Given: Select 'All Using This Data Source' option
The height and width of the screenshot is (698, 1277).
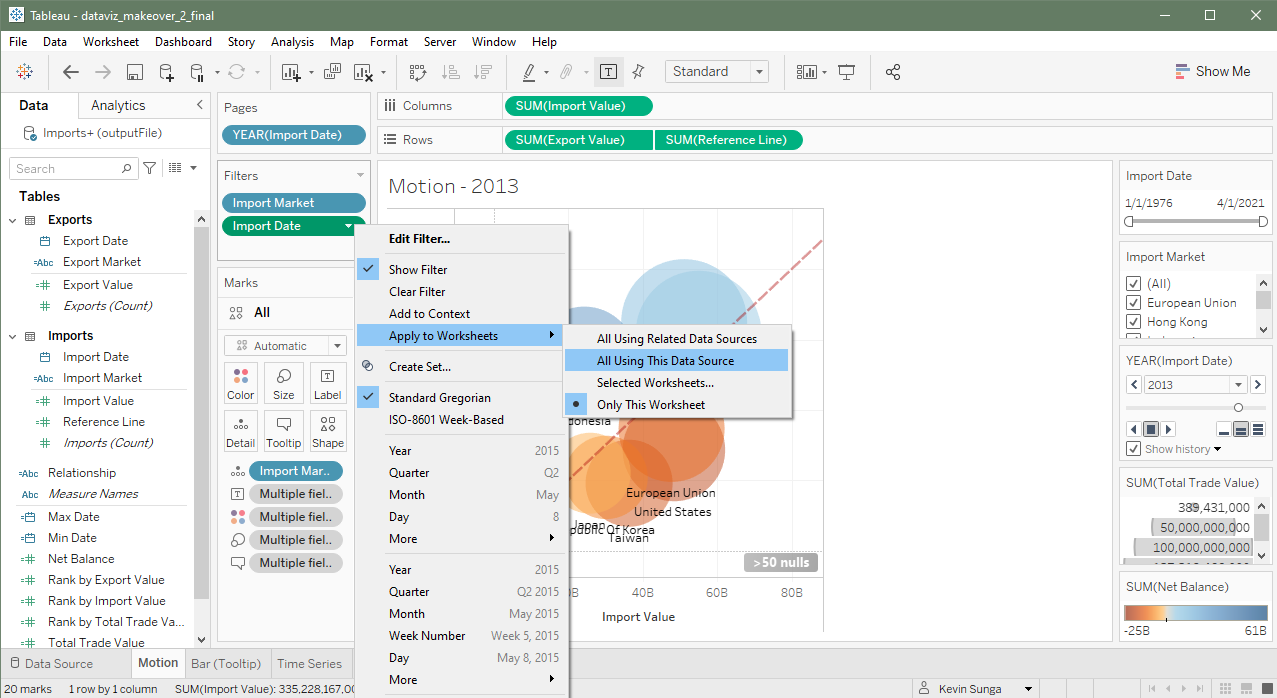Looking at the screenshot, I should [665, 361].
